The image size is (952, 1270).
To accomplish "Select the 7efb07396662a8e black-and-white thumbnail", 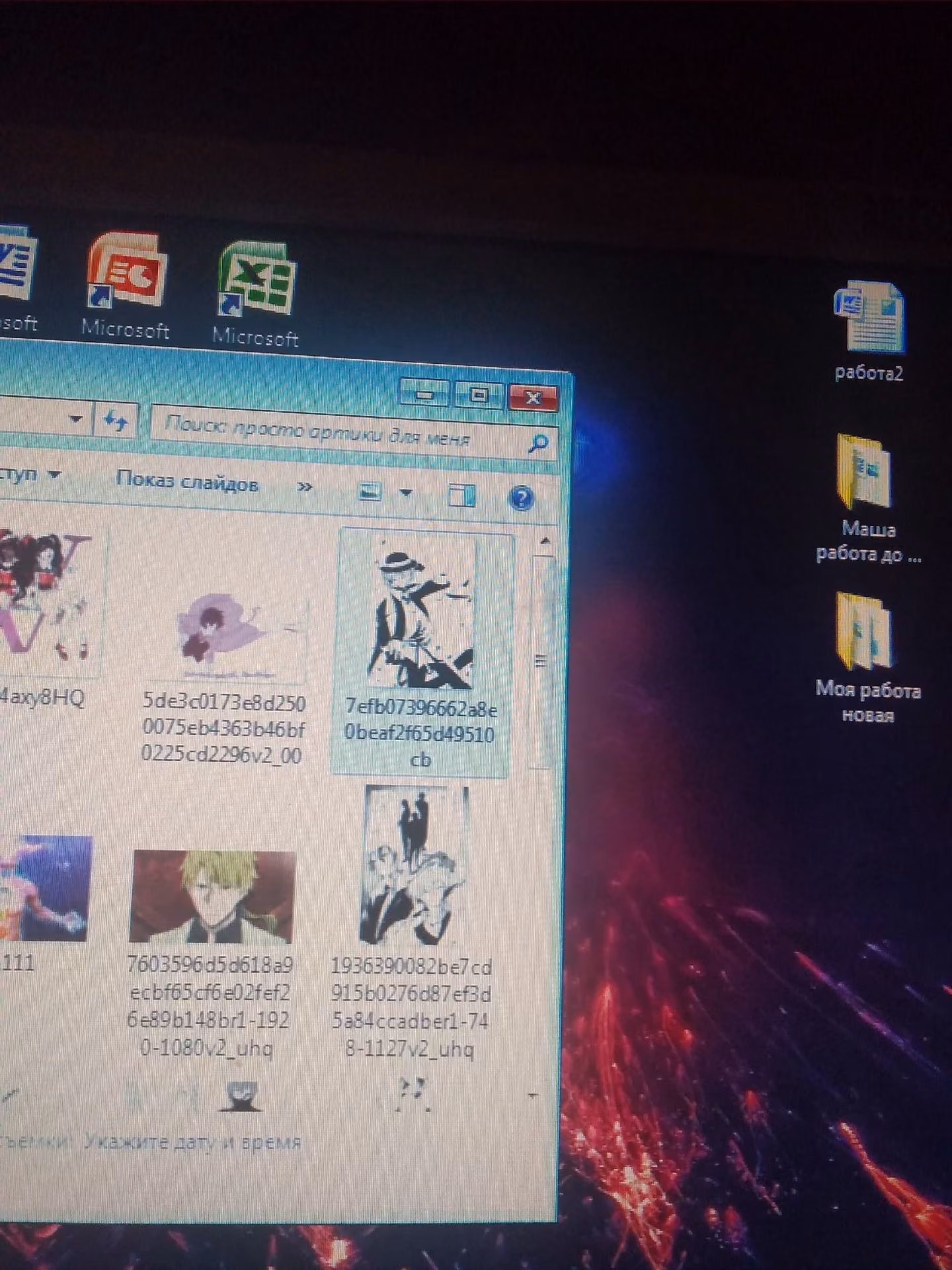I will (422, 613).
